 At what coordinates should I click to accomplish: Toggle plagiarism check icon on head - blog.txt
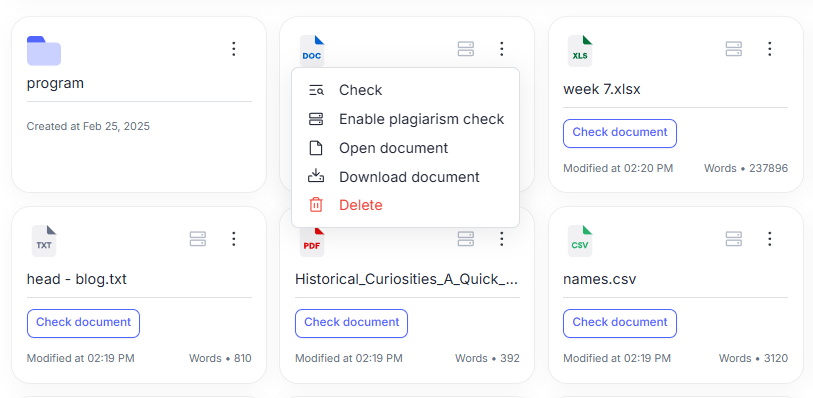pyautogui.click(x=198, y=239)
